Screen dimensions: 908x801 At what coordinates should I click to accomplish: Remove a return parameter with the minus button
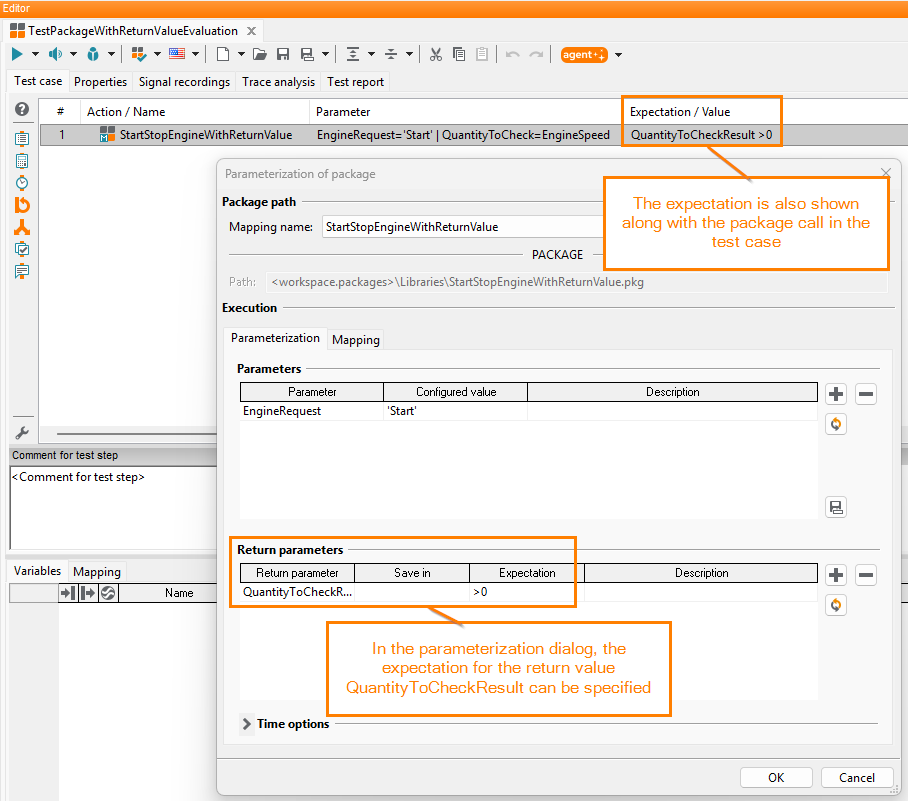pos(866,575)
